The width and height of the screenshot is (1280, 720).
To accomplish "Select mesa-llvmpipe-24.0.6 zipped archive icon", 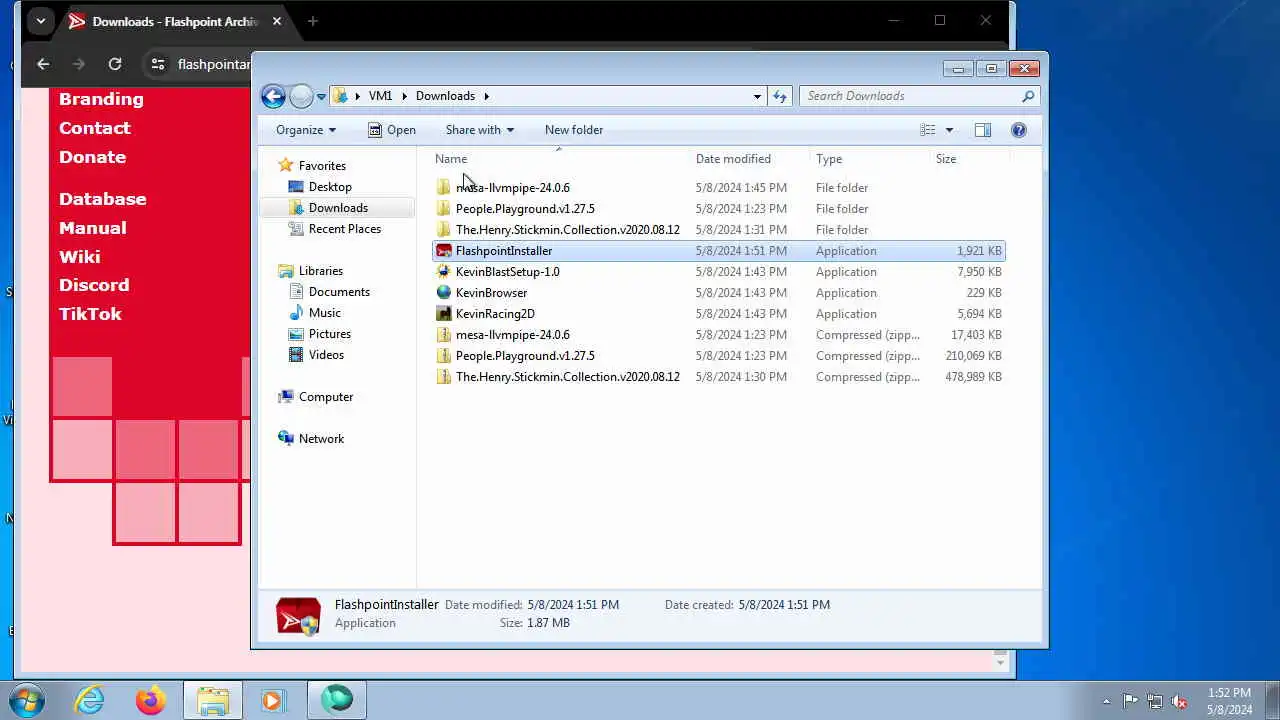I will click(444, 335).
